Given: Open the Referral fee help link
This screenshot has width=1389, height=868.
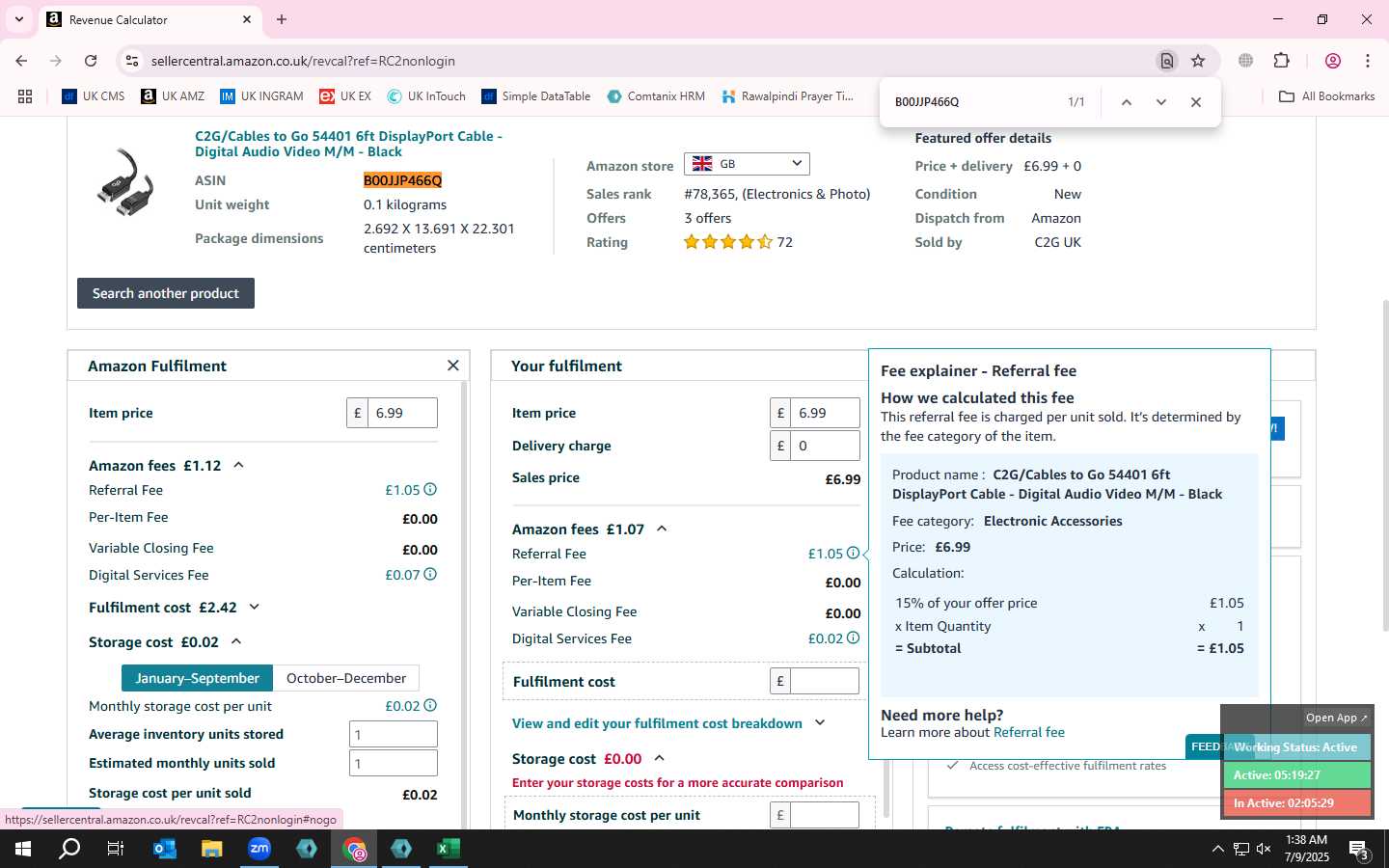Looking at the screenshot, I should [x=1029, y=732].
